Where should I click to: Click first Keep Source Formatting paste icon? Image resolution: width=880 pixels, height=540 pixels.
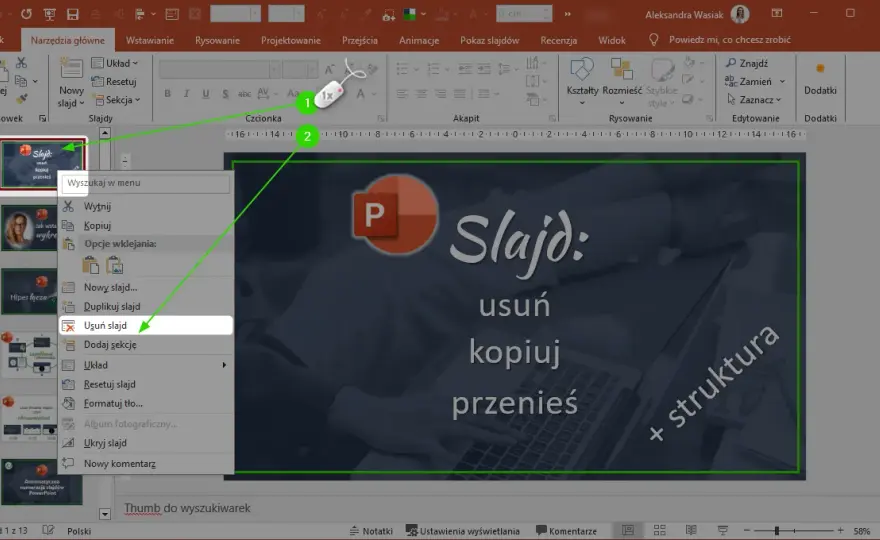point(90,265)
